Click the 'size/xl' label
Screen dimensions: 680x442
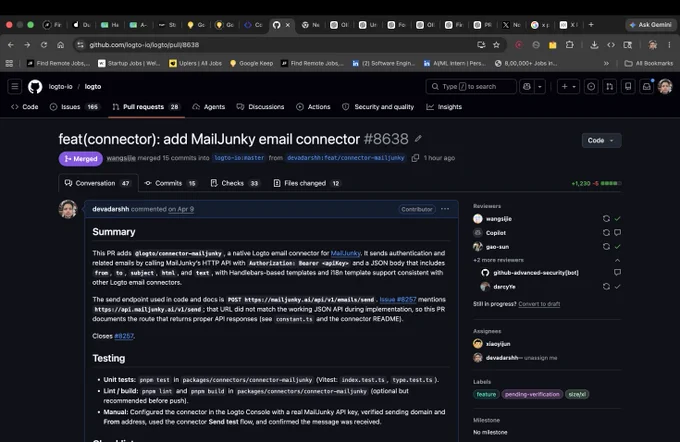click(x=577, y=394)
